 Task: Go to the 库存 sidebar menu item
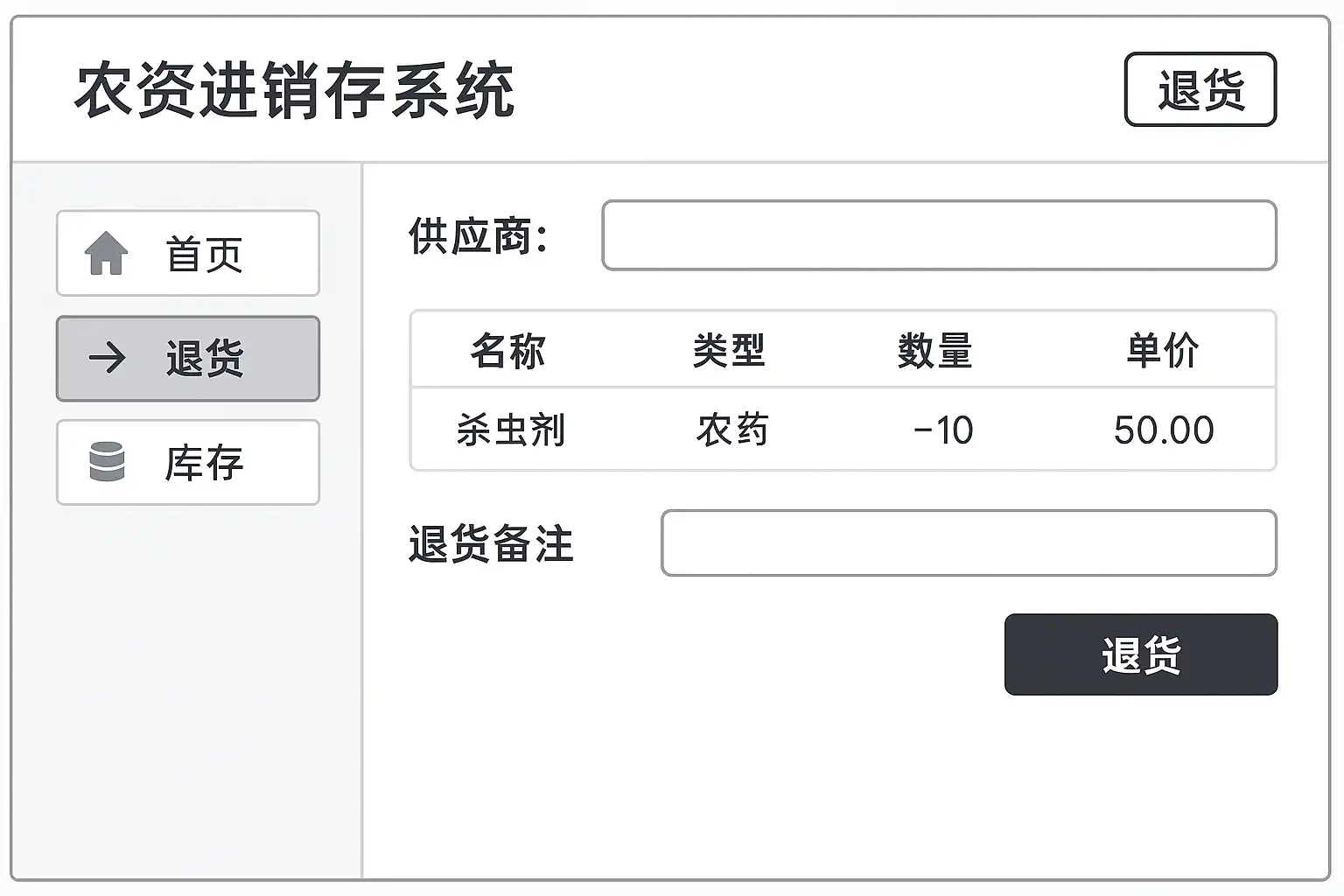(x=188, y=462)
